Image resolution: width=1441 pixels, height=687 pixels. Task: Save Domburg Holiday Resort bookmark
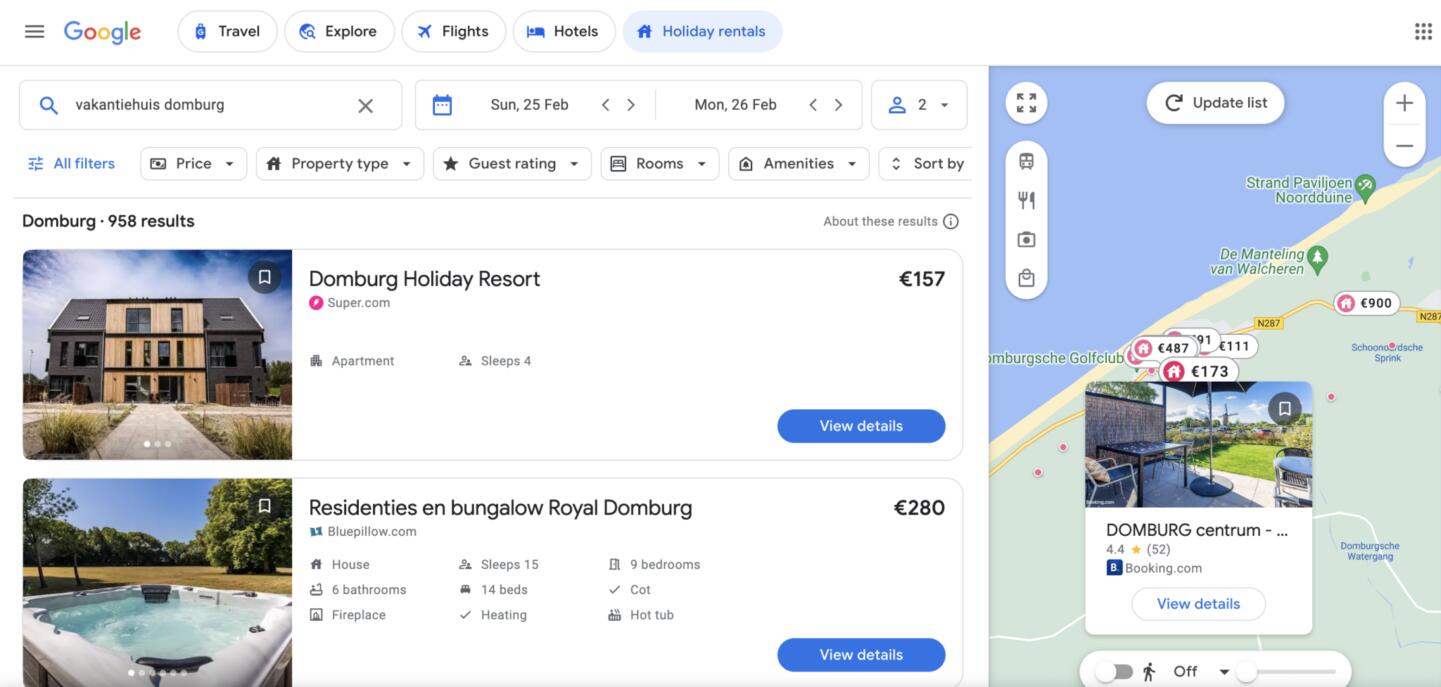264,277
